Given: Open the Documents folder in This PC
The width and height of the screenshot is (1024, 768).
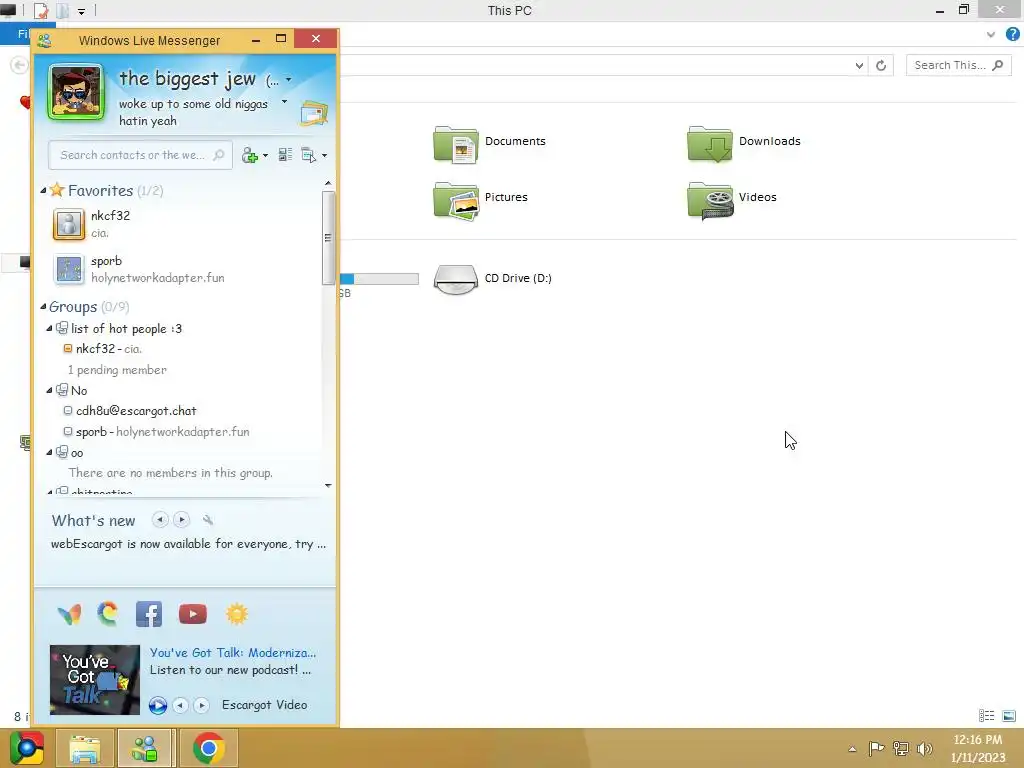Looking at the screenshot, I should pyautogui.click(x=490, y=144).
